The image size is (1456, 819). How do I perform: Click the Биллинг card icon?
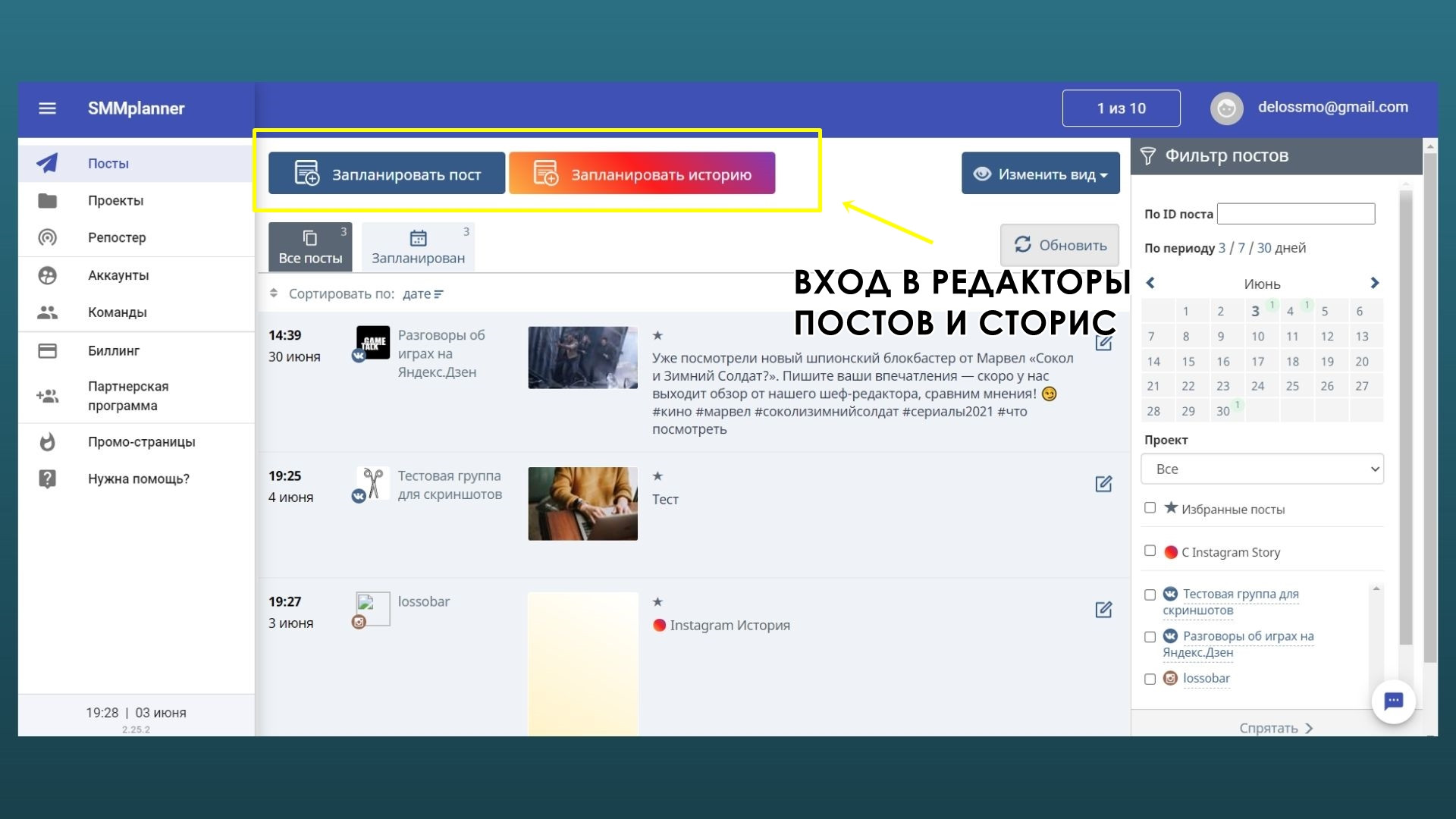point(47,350)
